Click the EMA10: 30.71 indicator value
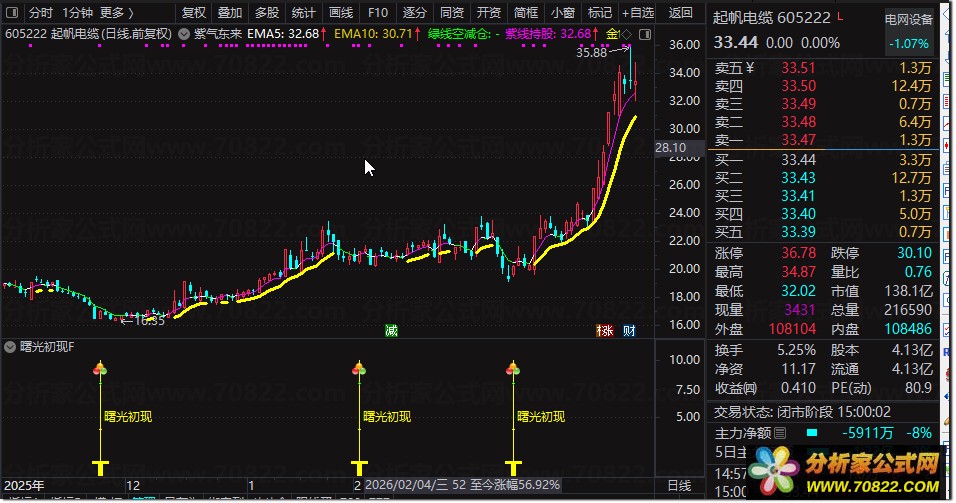The width and height of the screenshot is (956, 503). point(377,34)
